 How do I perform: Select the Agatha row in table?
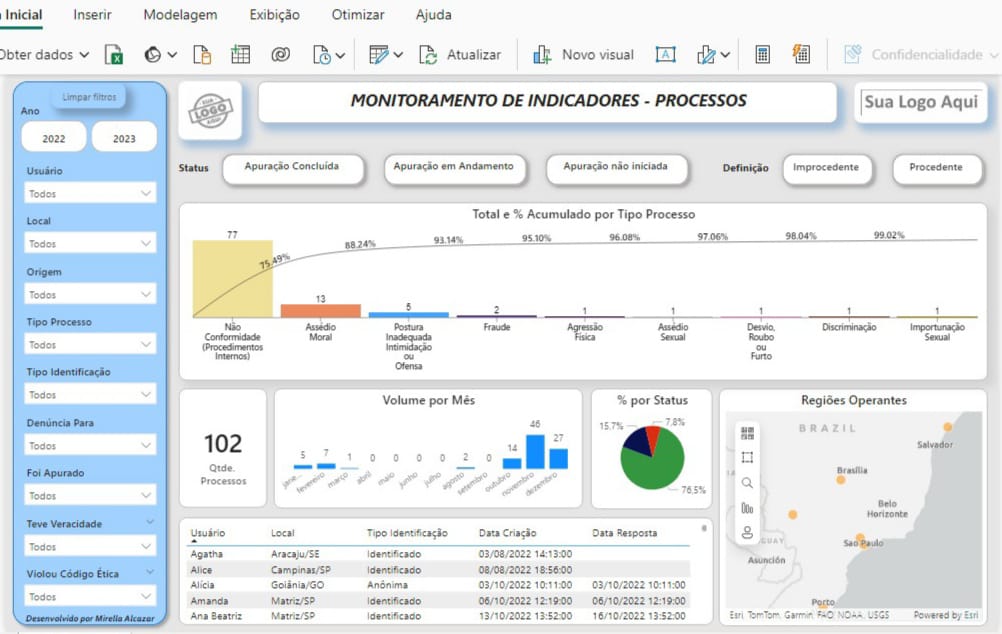pos(440,554)
